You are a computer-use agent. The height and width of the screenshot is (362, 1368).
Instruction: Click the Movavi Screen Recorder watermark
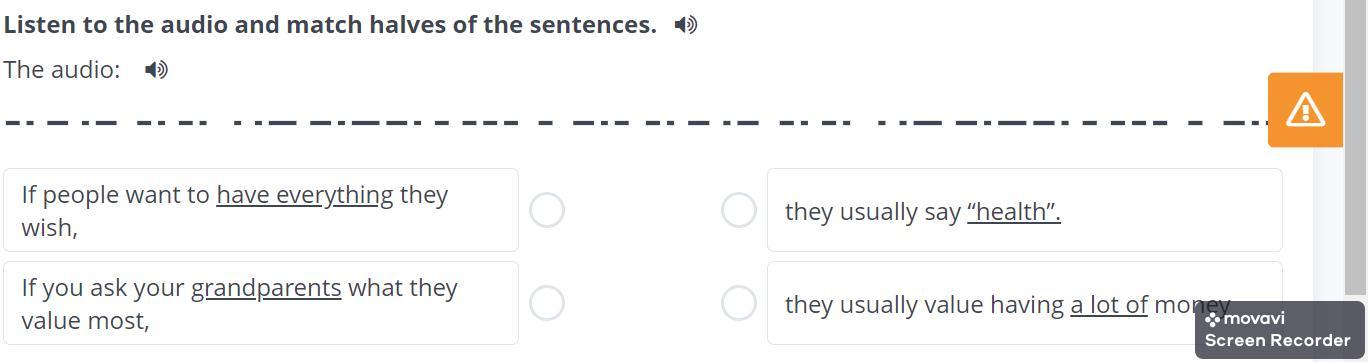click(1279, 330)
